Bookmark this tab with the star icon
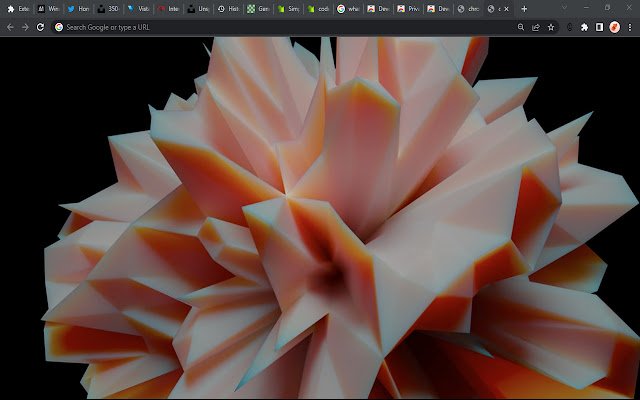The image size is (640, 400). click(551, 27)
